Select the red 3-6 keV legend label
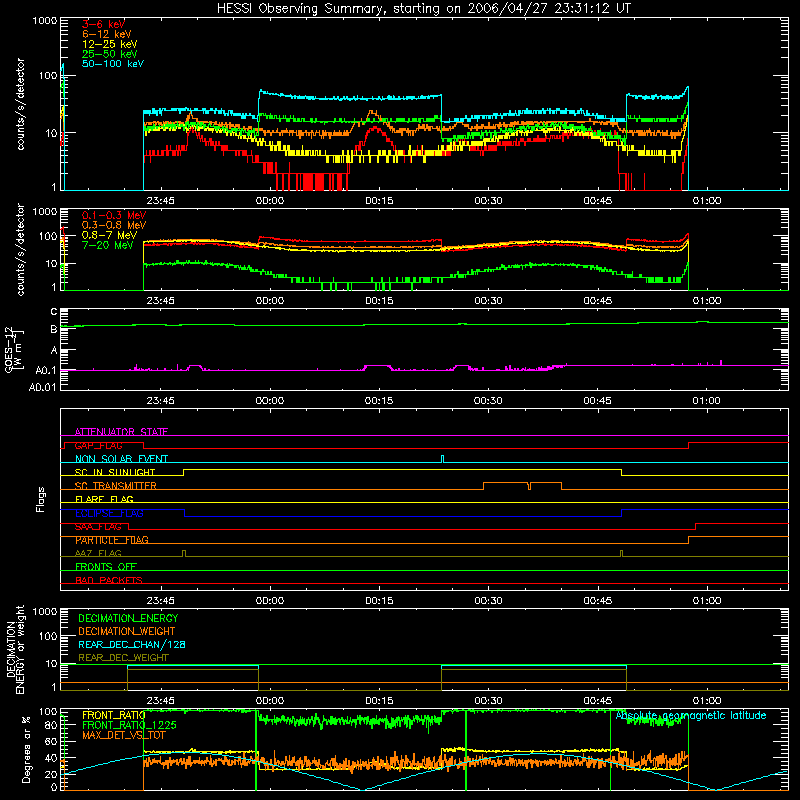Image resolution: width=800 pixels, height=800 pixels. click(x=104, y=24)
